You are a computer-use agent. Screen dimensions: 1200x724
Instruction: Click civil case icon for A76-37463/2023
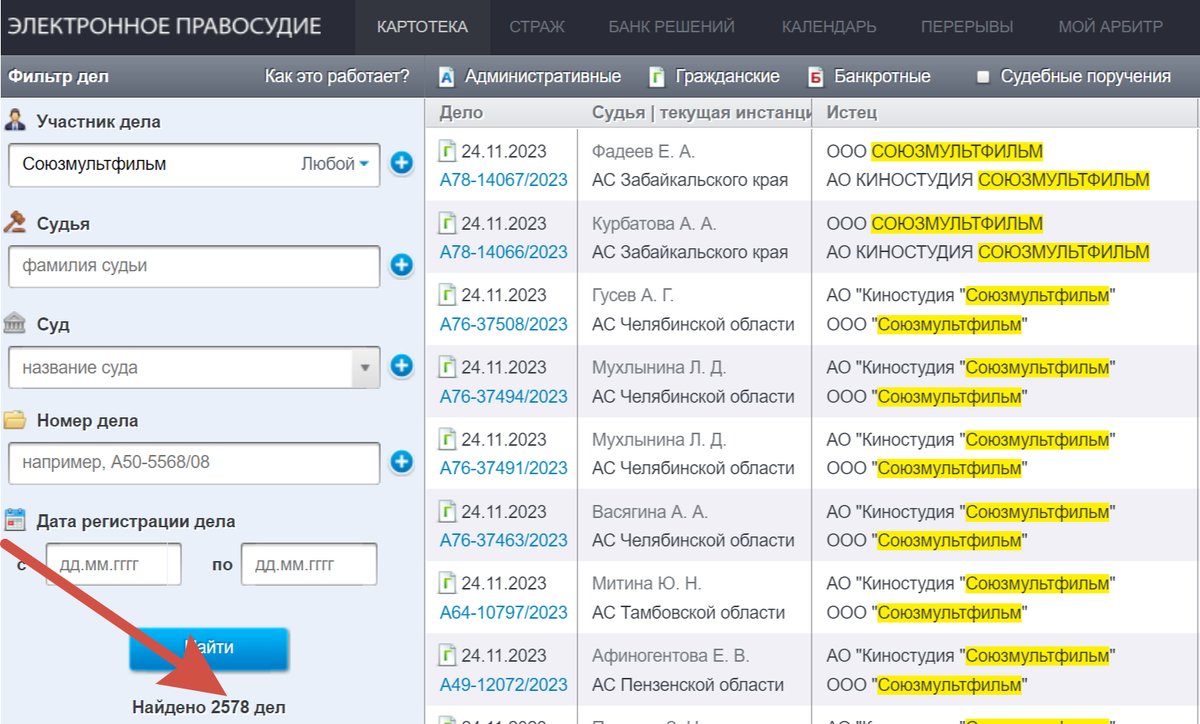(448, 512)
